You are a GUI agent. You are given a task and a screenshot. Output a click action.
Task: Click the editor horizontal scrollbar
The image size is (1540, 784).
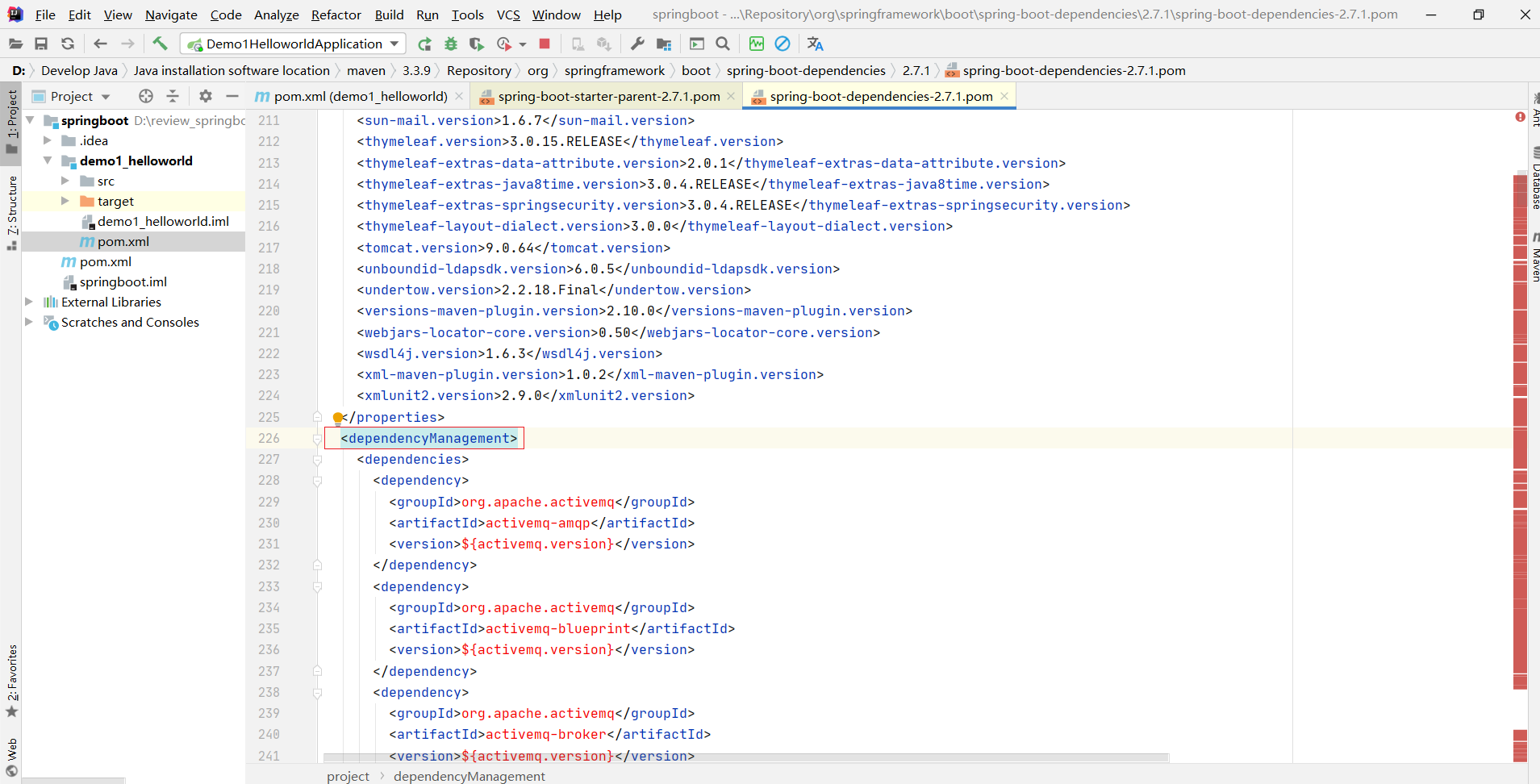(x=745, y=758)
